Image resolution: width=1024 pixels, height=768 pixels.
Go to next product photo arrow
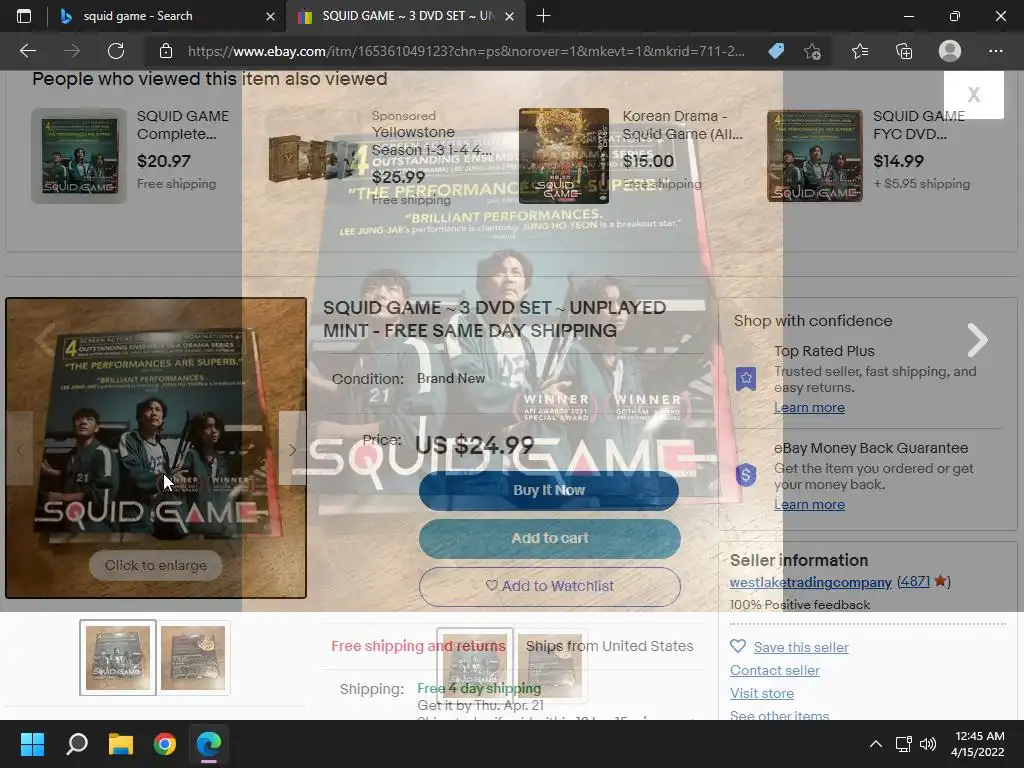click(292, 449)
